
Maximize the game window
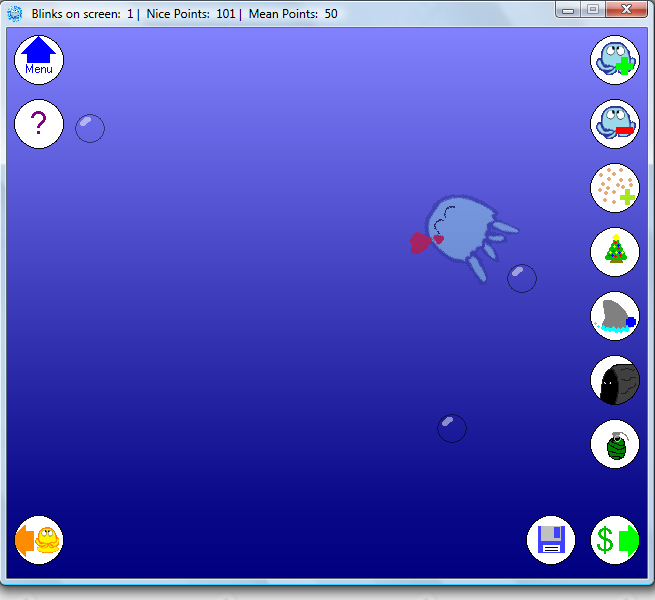(x=592, y=10)
